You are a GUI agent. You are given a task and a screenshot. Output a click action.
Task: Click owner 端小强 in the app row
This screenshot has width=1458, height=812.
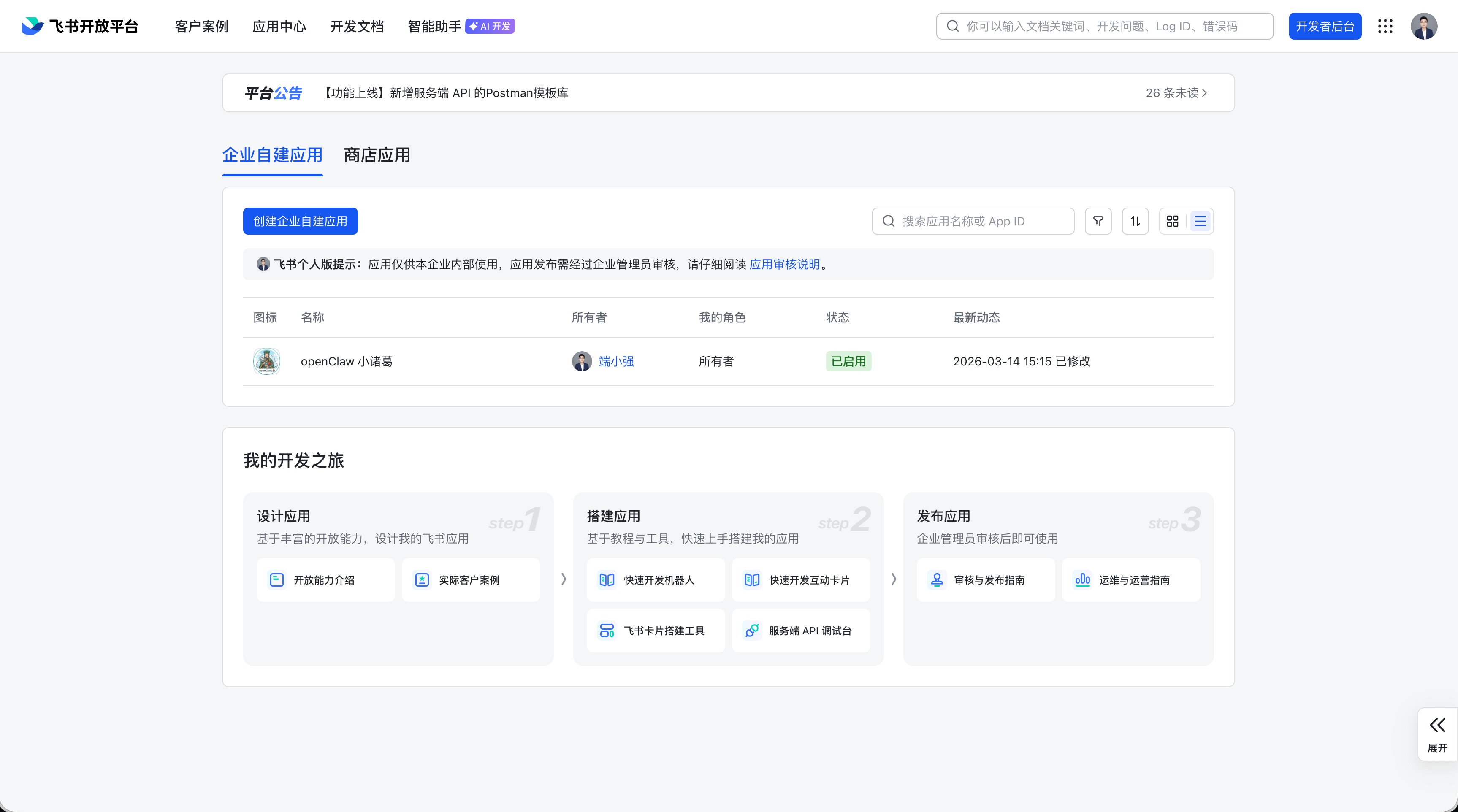click(x=616, y=361)
